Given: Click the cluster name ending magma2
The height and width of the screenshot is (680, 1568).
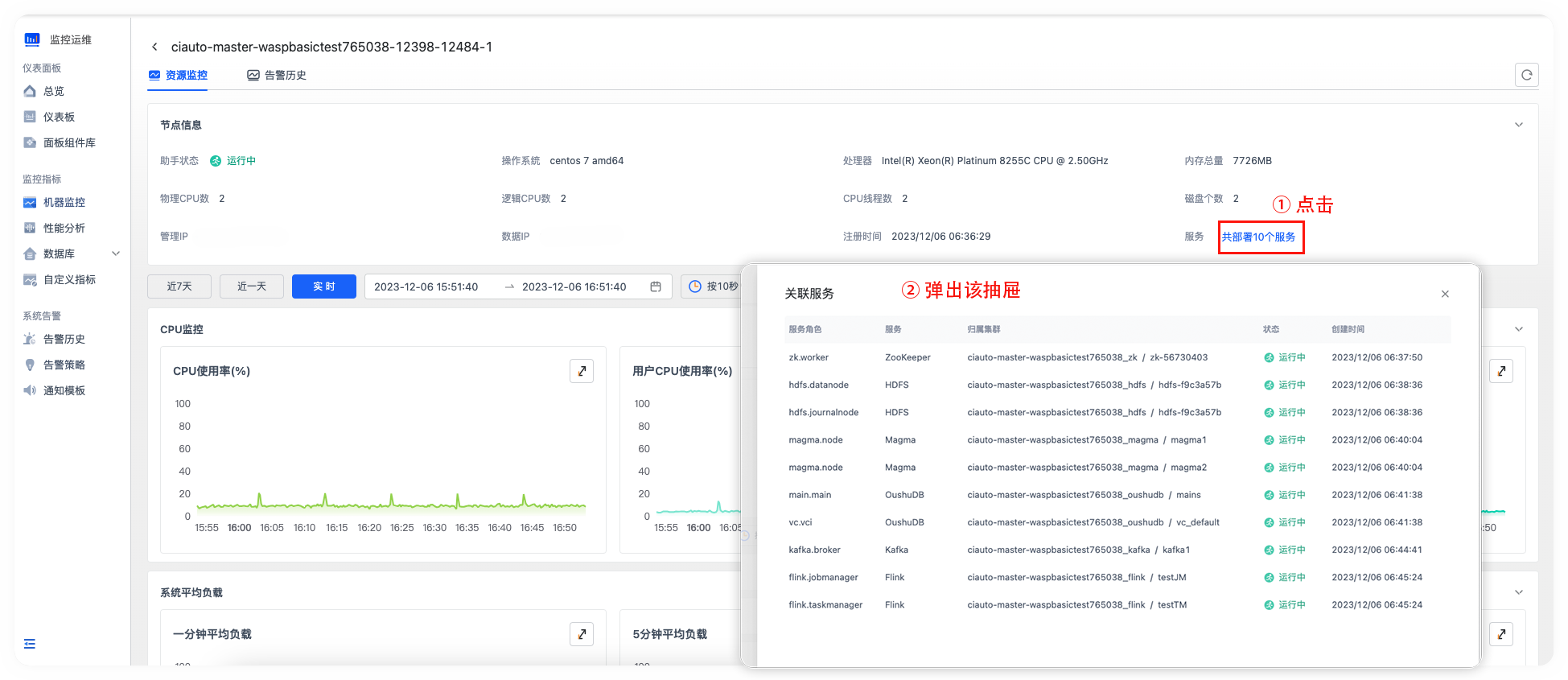Looking at the screenshot, I should pyautogui.click(x=1088, y=468).
